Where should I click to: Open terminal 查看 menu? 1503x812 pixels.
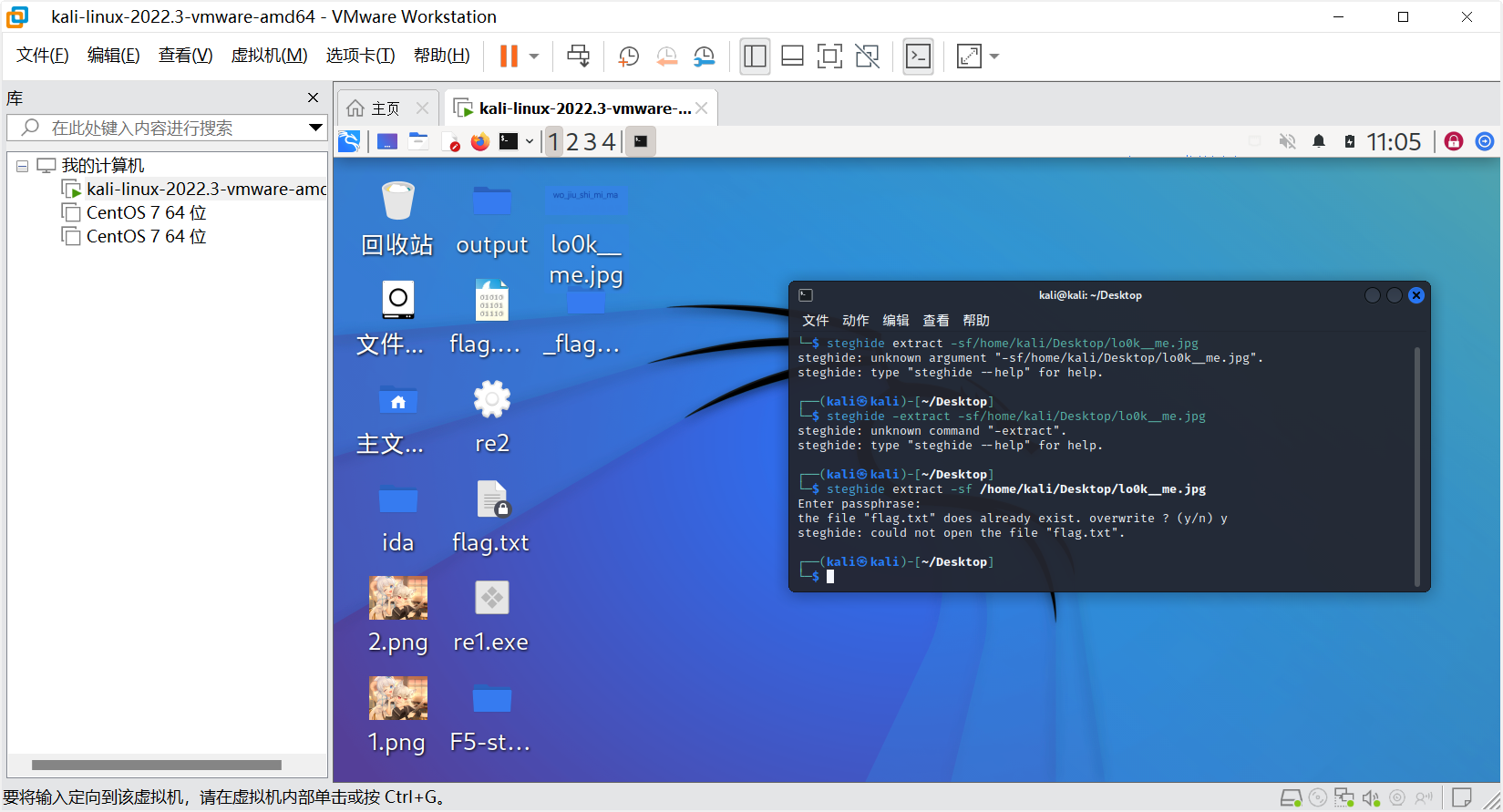[935, 321]
